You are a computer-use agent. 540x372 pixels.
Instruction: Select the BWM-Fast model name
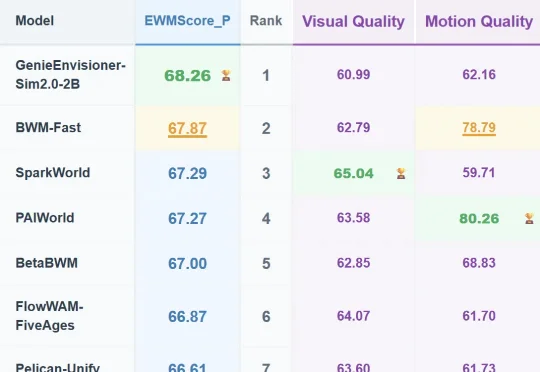(x=48, y=128)
